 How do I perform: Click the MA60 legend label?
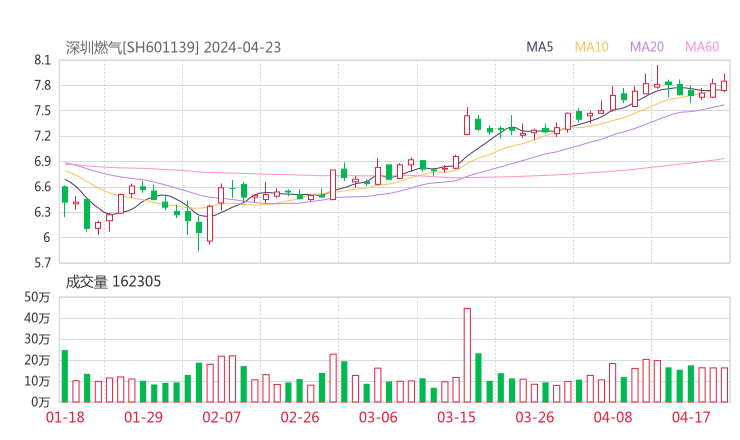click(702, 47)
